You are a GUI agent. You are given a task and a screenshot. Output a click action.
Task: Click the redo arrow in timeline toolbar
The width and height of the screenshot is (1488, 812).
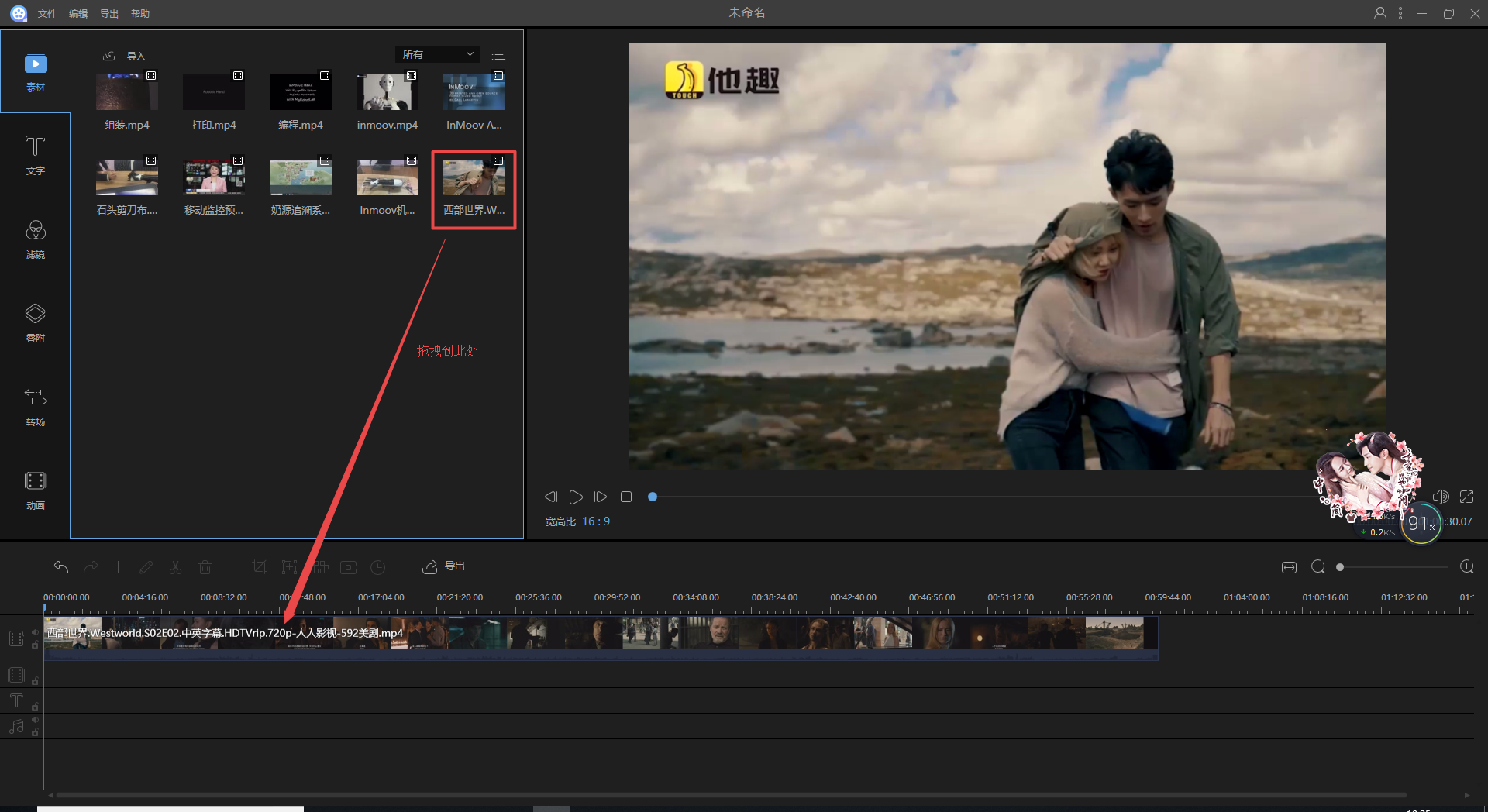(91, 567)
